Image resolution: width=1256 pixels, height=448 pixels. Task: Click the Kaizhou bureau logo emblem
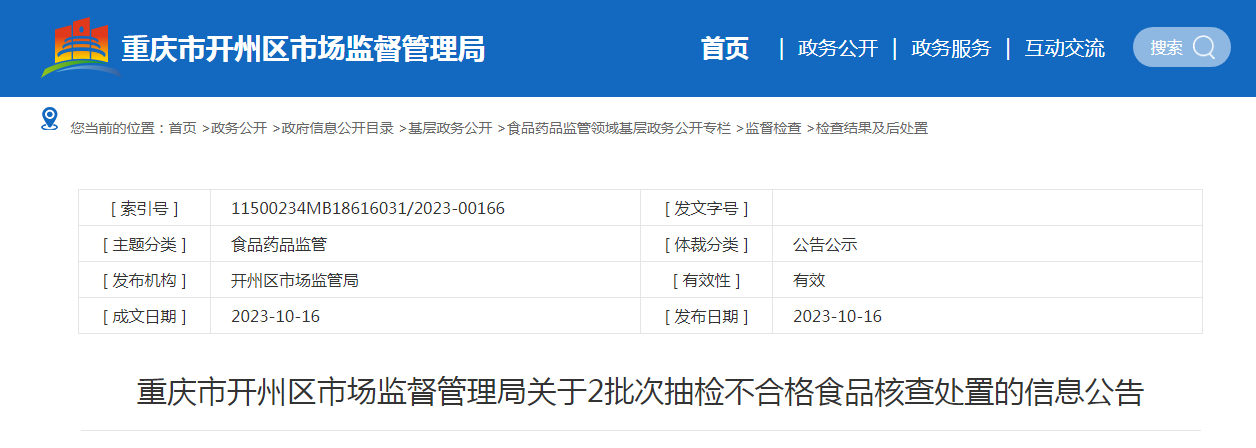coord(79,47)
